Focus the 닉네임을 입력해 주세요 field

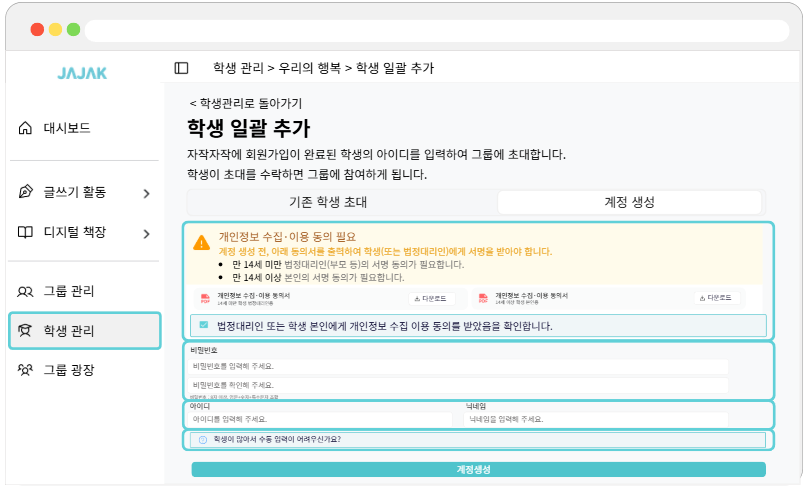tap(596, 420)
